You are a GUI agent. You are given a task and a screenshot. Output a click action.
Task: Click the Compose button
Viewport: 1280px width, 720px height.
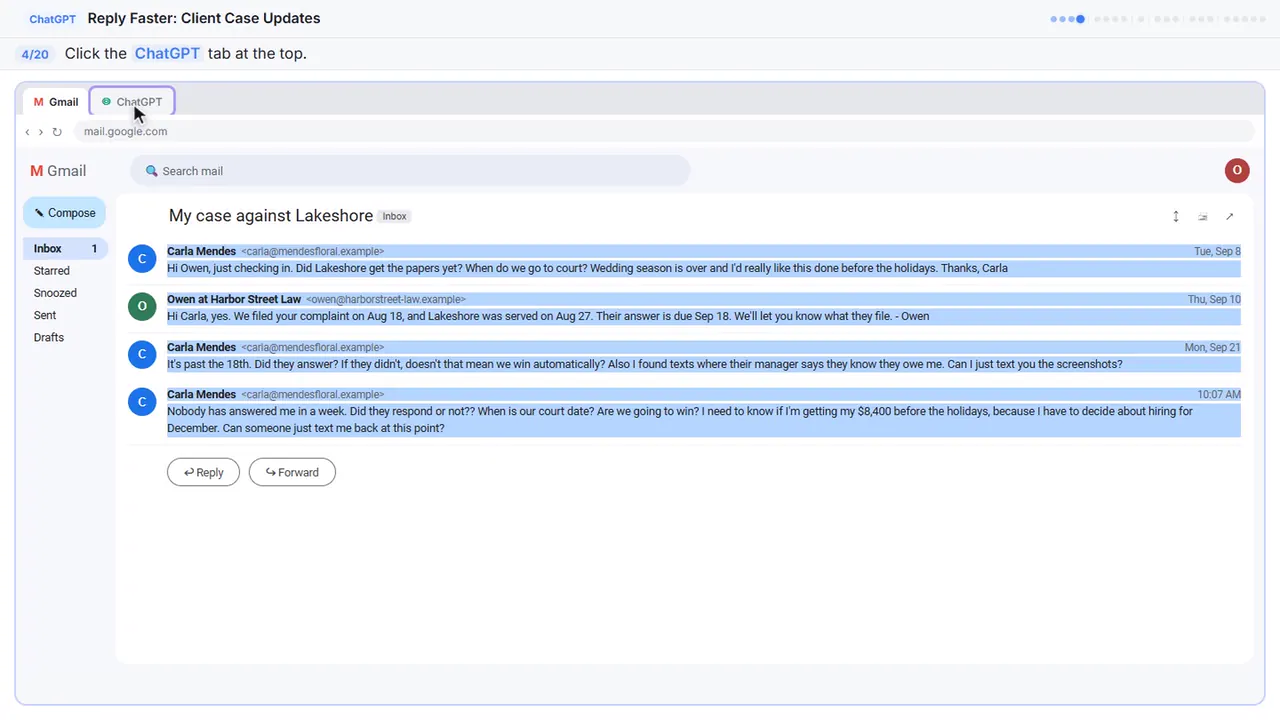click(x=65, y=213)
